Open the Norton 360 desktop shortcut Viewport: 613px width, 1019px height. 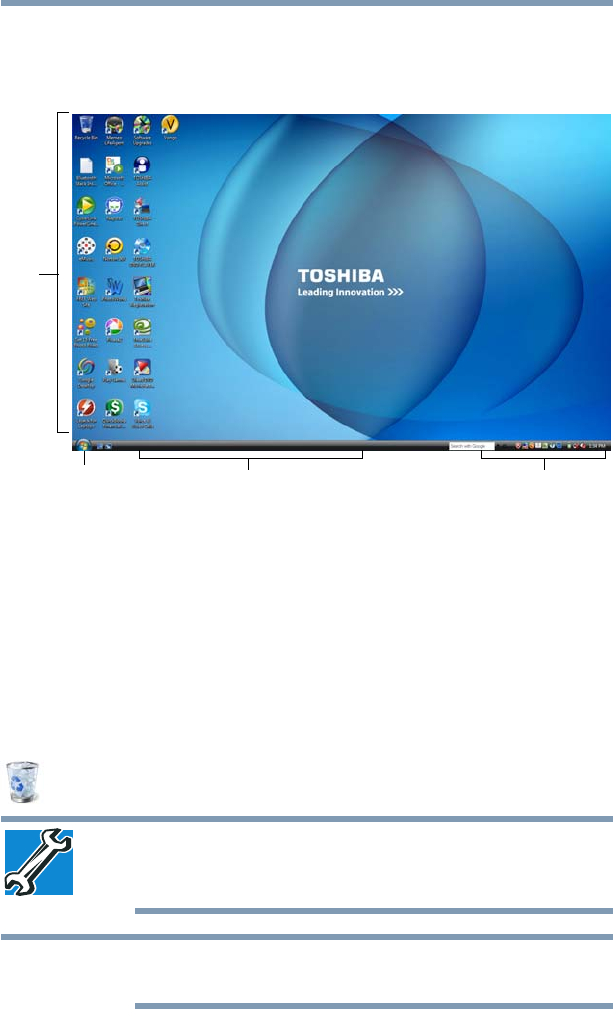(114, 250)
